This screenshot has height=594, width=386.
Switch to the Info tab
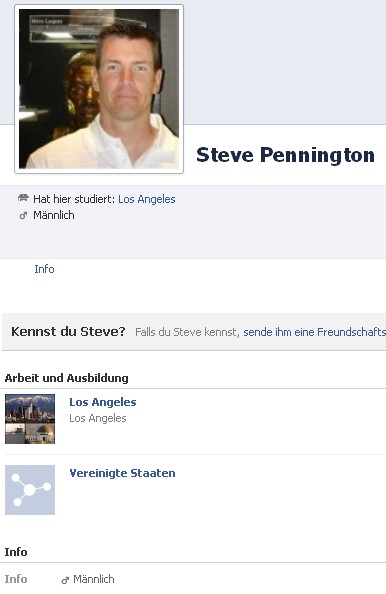point(44,269)
